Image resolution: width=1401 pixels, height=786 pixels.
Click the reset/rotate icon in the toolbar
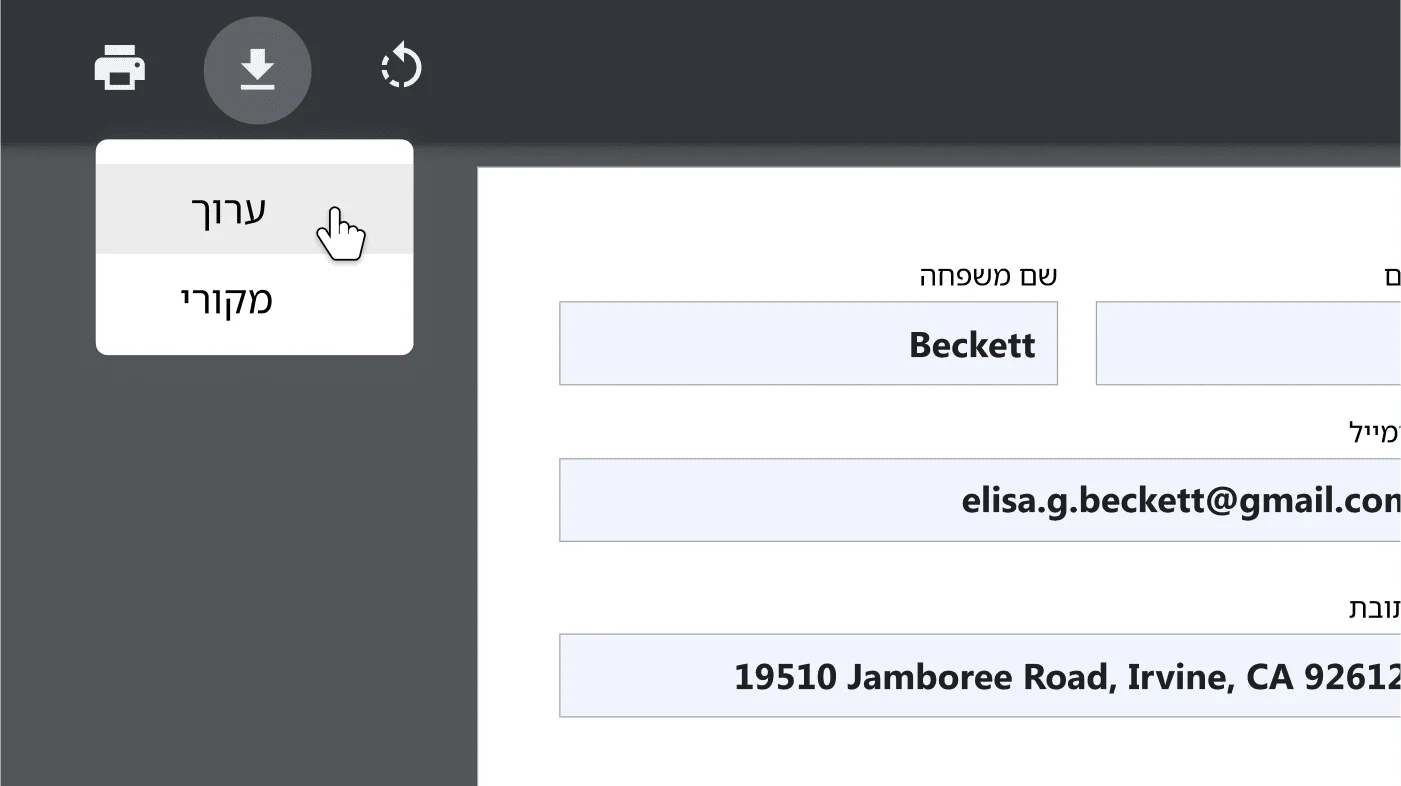(400, 68)
